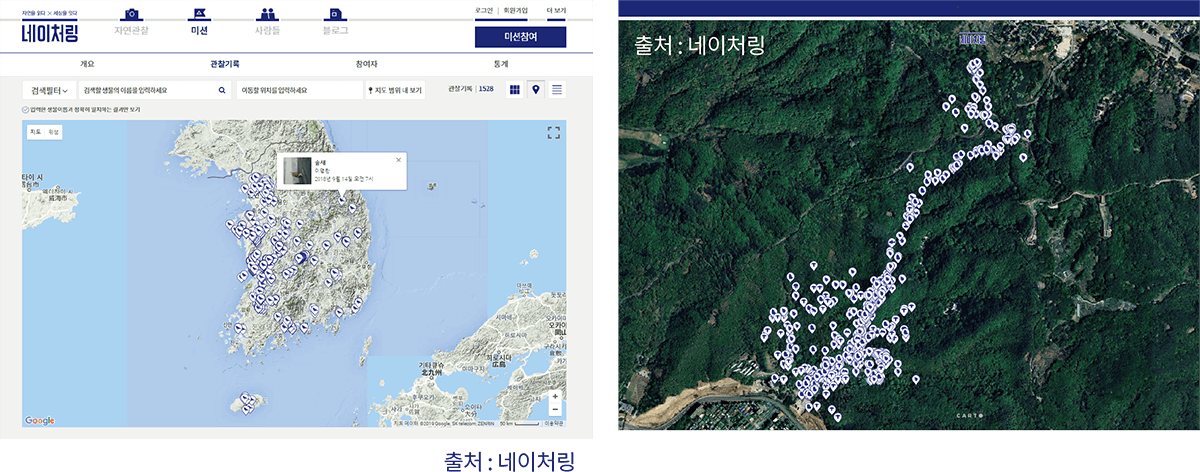The image size is (1200, 472).
Task: Open the 더 보기 menu
Action: point(555,10)
